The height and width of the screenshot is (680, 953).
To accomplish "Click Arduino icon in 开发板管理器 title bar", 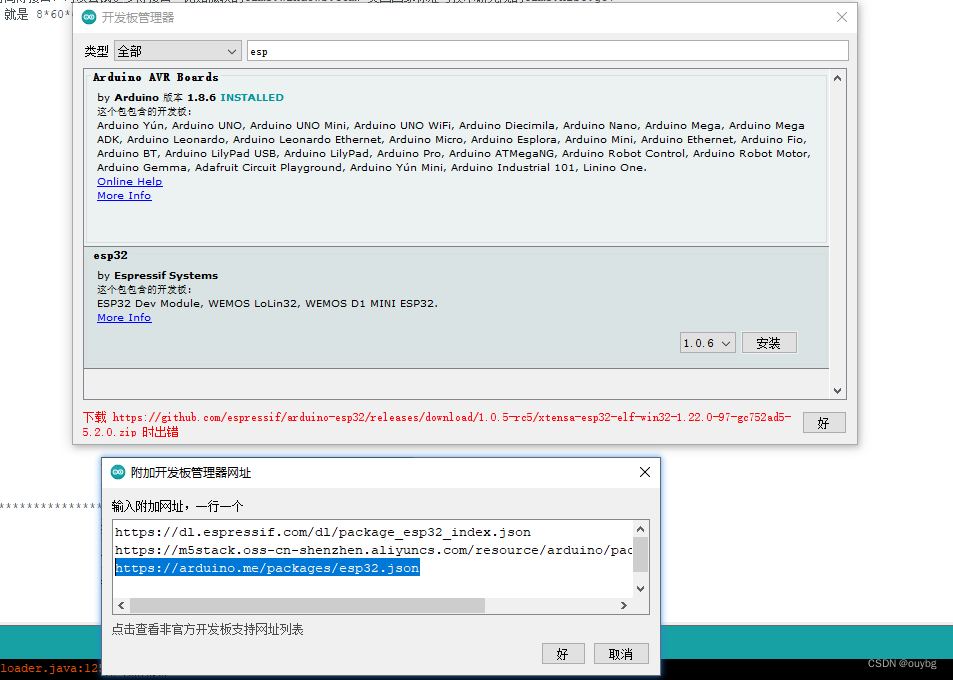I will [89, 17].
